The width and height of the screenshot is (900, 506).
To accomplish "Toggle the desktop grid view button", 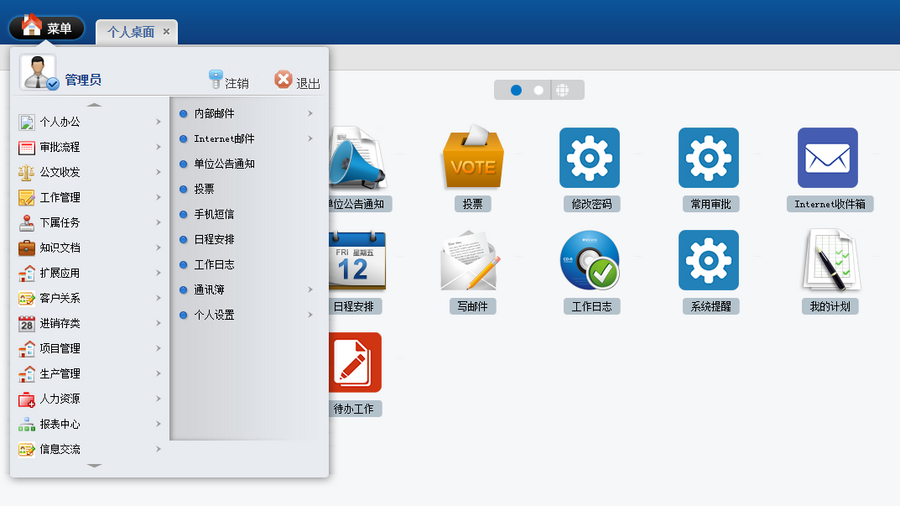I will [562, 90].
